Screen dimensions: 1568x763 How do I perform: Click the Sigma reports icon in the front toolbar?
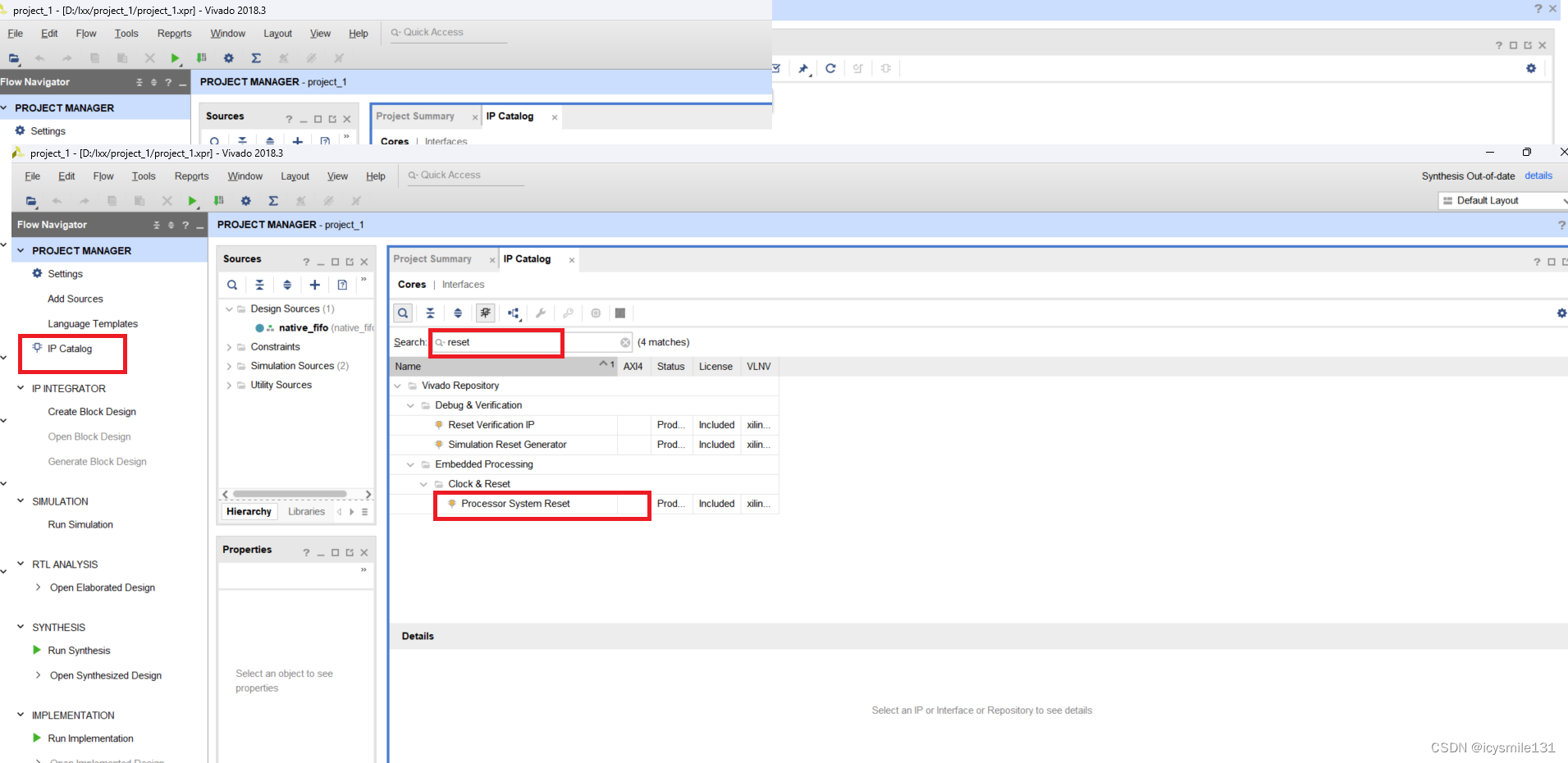273,201
